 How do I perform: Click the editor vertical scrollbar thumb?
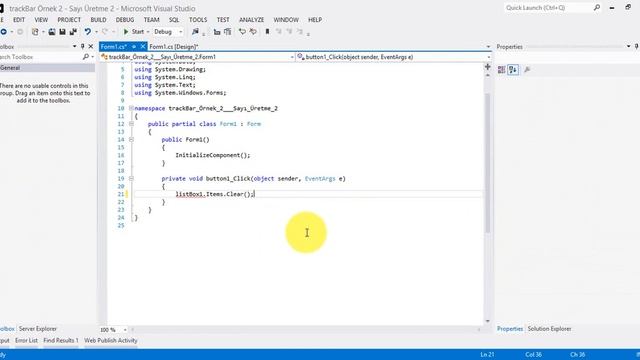pyautogui.click(x=487, y=162)
